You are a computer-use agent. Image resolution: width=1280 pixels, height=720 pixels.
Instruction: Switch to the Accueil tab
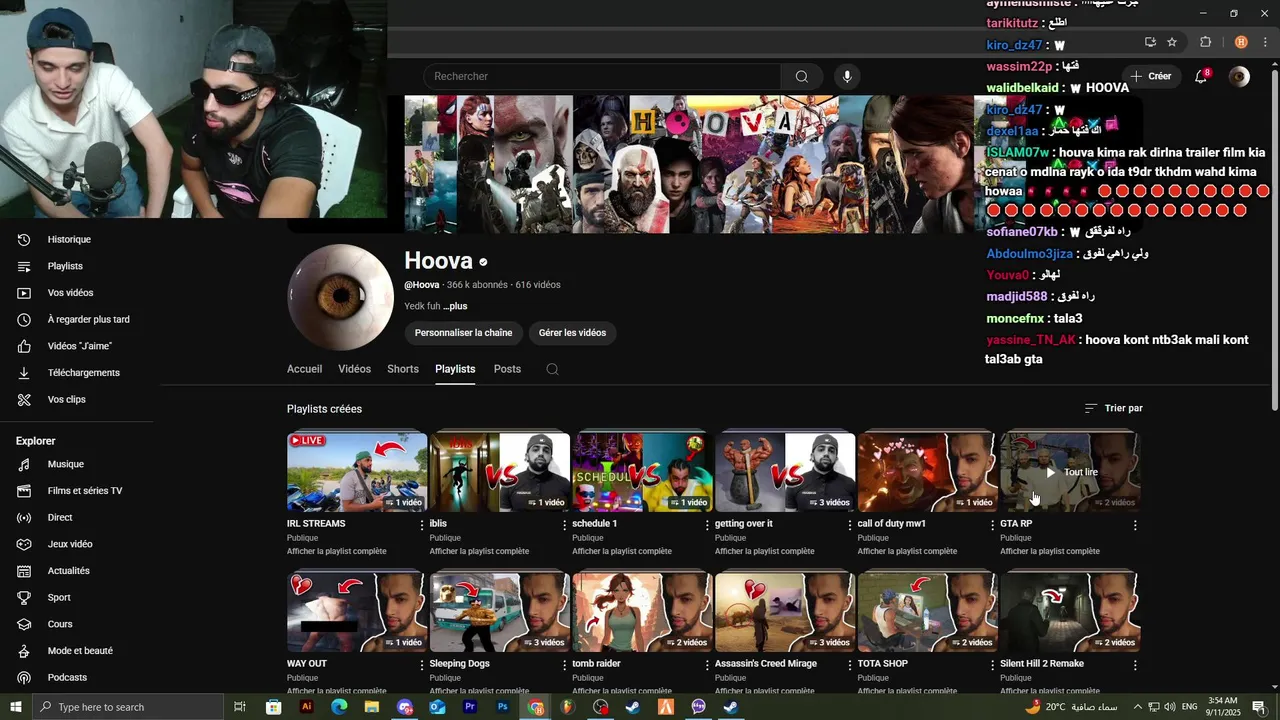click(304, 369)
